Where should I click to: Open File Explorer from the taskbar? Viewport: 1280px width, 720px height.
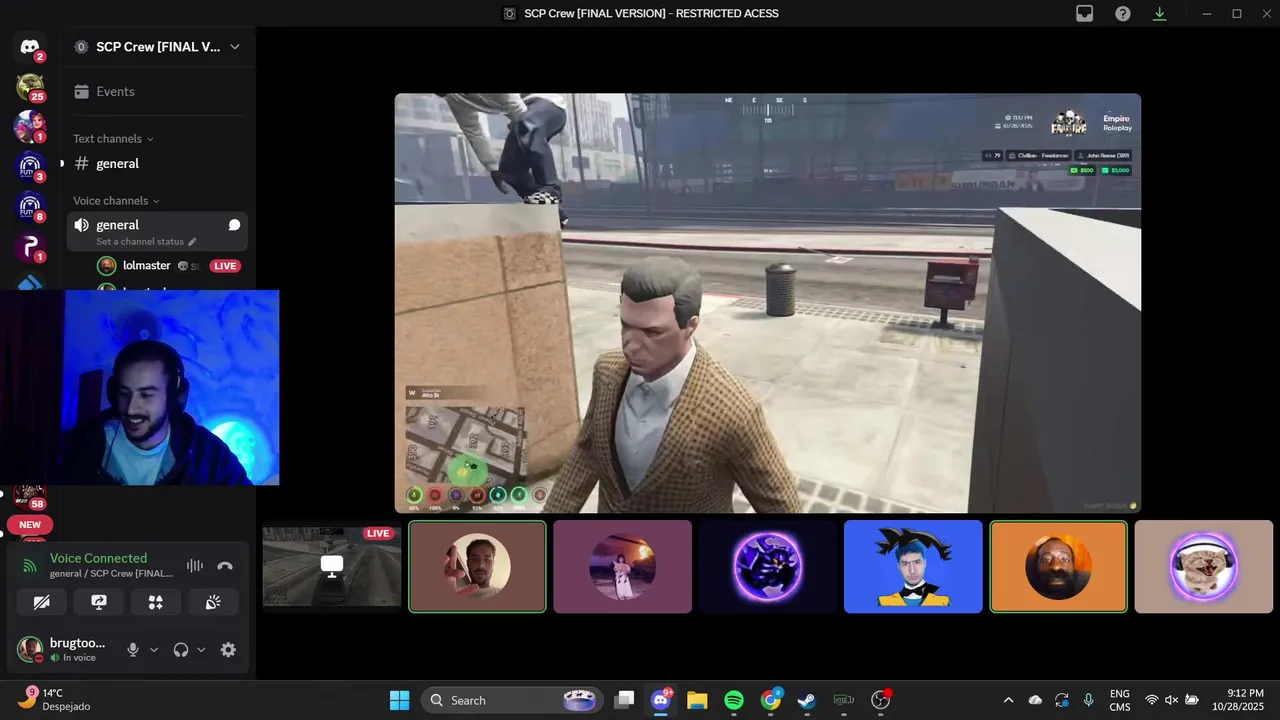697,700
